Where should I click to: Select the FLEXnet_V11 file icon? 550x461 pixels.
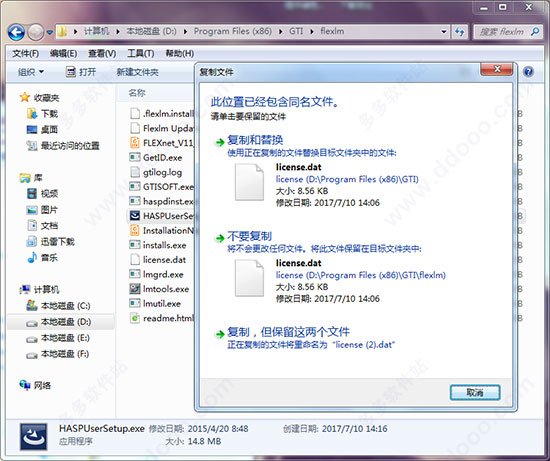click(x=135, y=143)
